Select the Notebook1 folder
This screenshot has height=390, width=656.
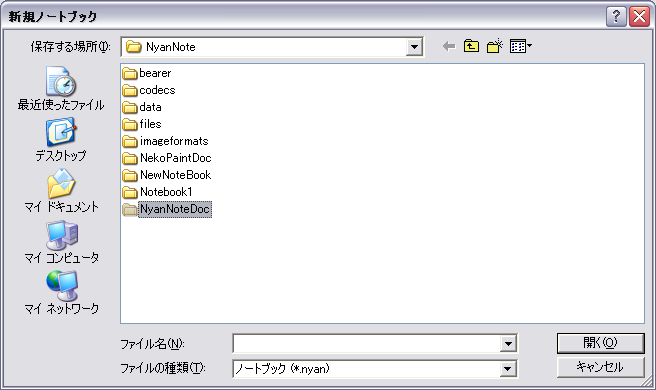click(157, 192)
